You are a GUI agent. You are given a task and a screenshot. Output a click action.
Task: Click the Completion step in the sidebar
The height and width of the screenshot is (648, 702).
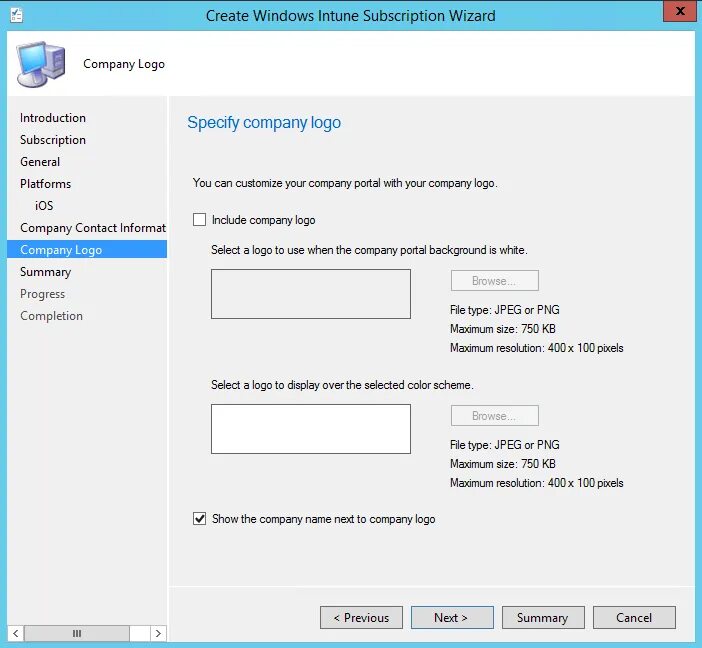(51, 316)
